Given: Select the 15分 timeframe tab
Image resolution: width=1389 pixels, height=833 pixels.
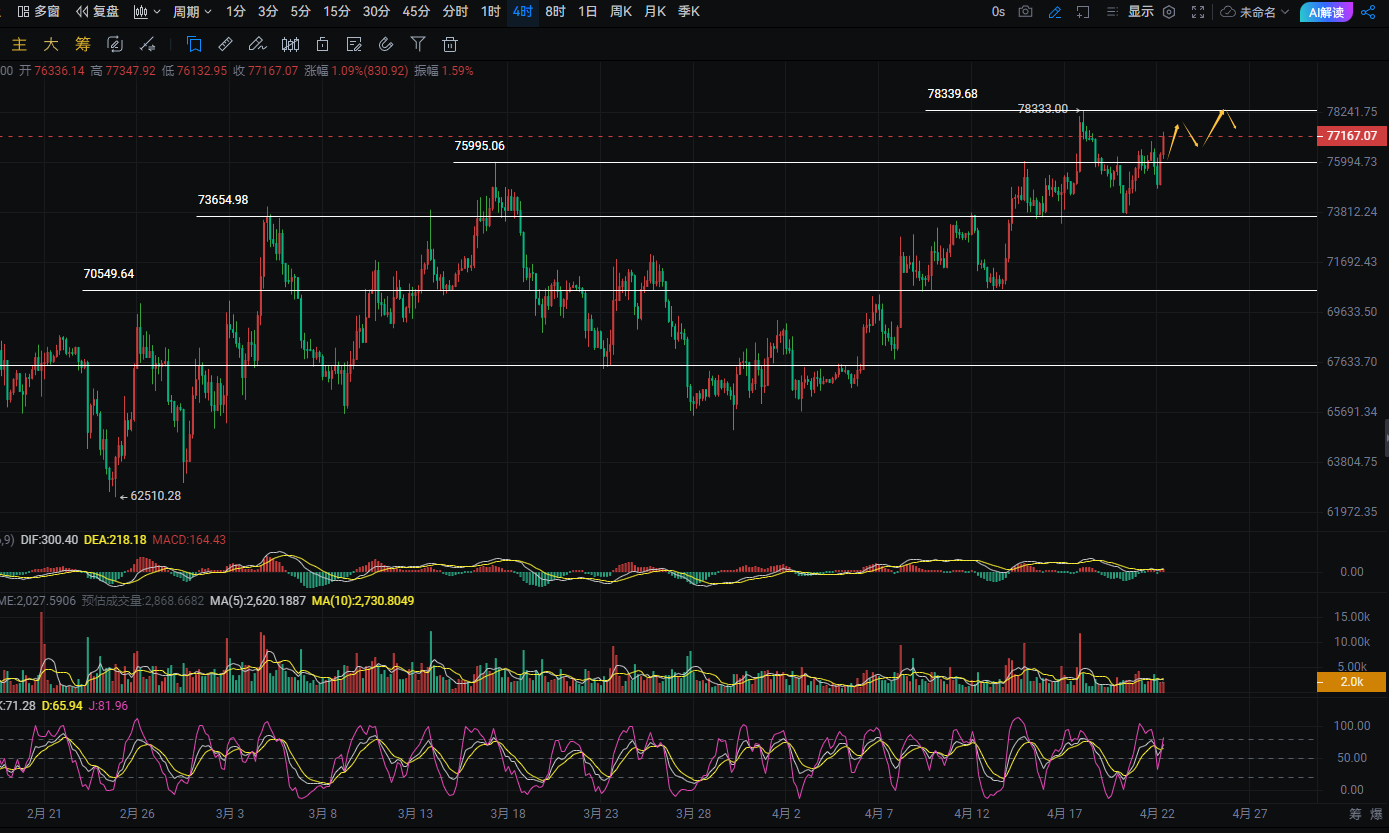Looking at the screenshot, I should pos(337,12).
